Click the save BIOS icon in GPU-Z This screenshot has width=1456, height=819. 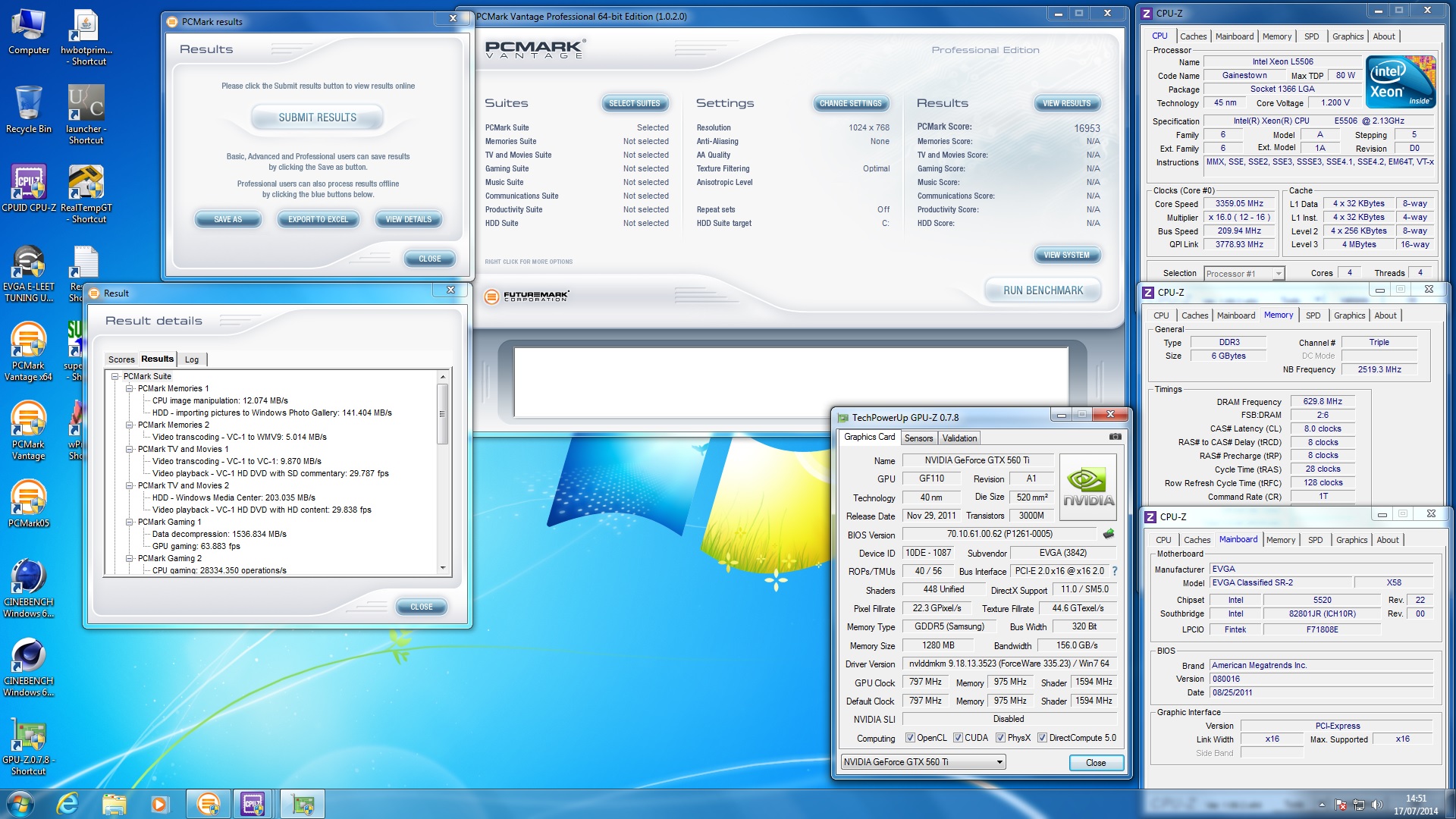pyautogui.click(x=1108, y=534)
